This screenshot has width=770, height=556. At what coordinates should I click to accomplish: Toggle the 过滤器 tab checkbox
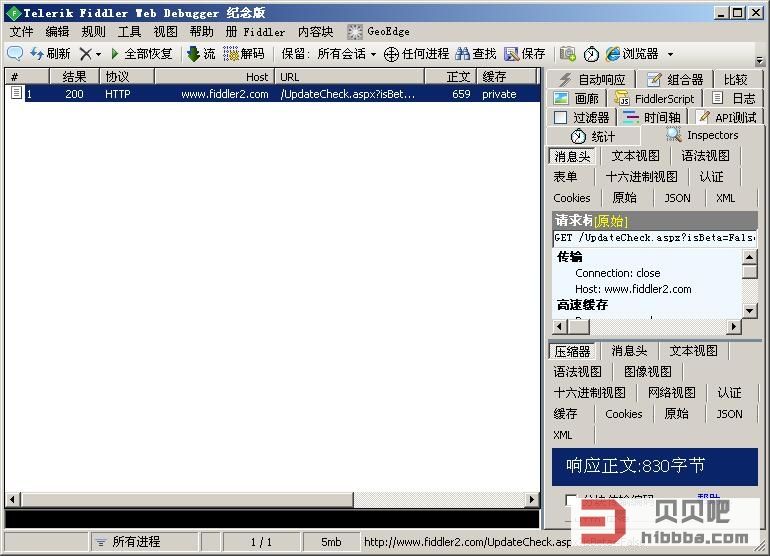click(560, 117)
